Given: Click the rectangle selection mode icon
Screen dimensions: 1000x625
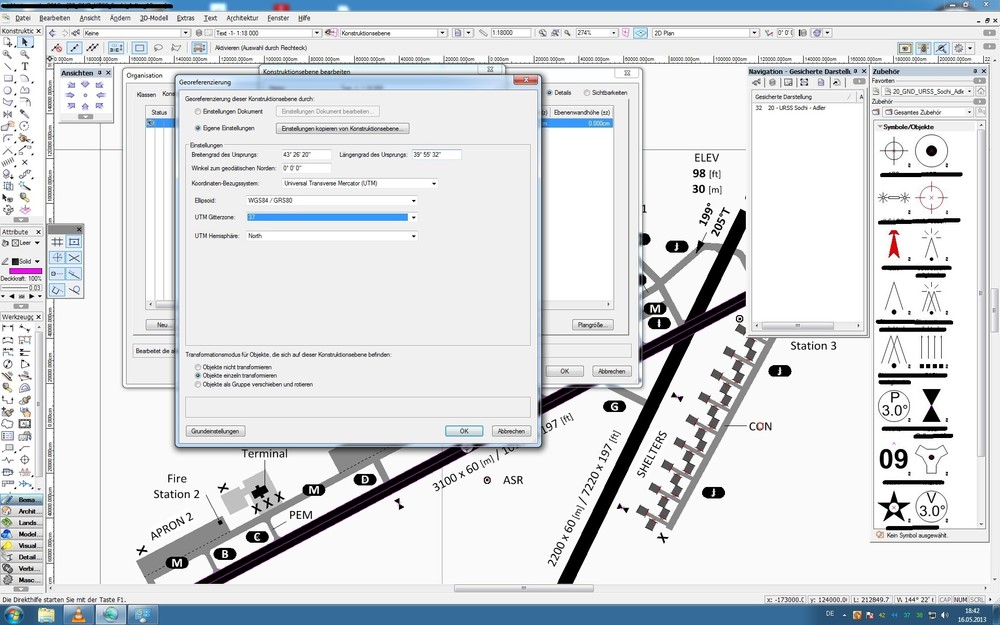Looking at the screenshot, I should 139,47.
